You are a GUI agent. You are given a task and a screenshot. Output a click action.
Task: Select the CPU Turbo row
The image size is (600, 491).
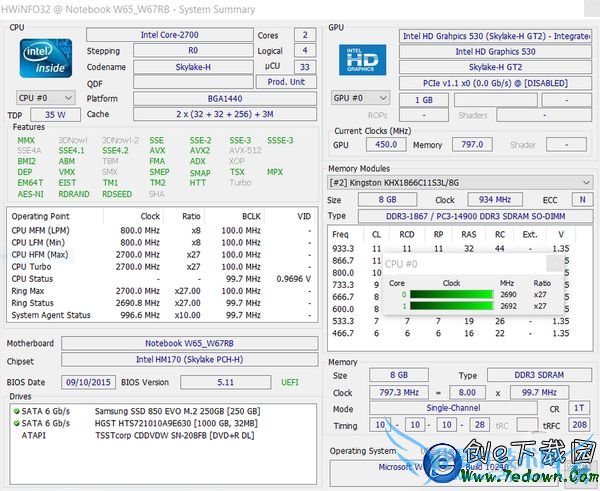tap(162, 267)
